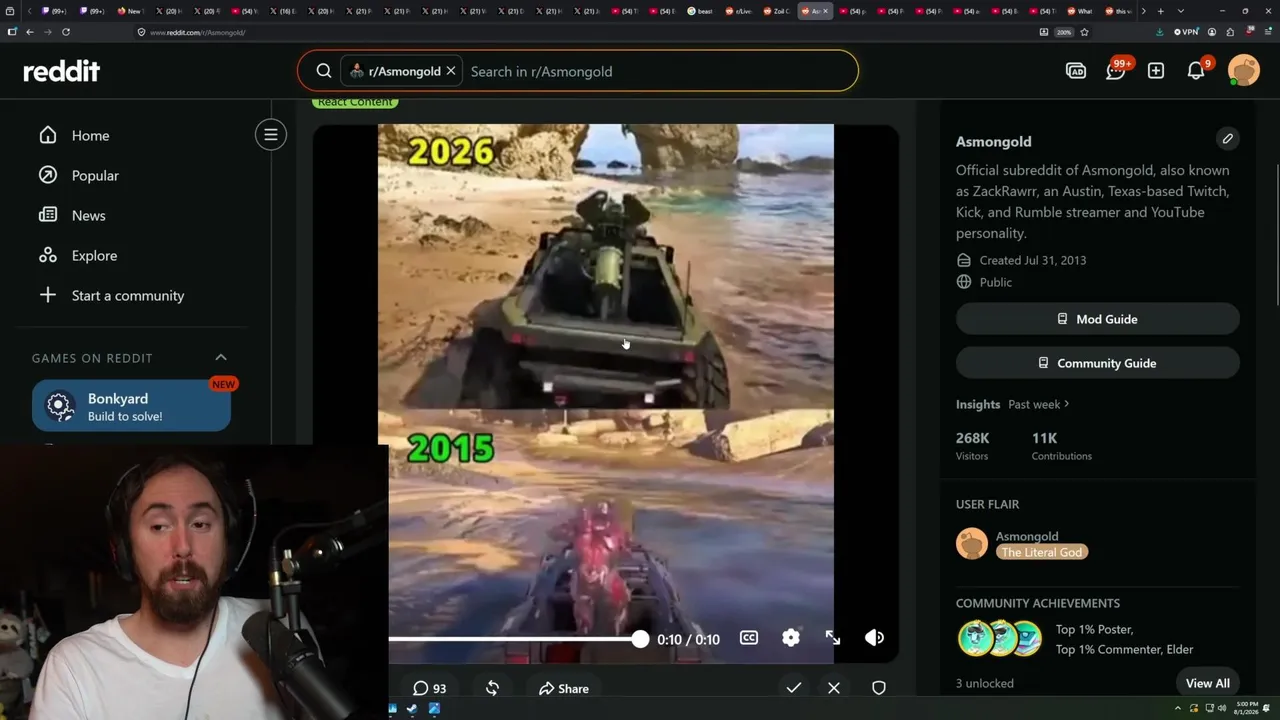Edit community details with pencil icon
Screen dimensions: 1280x720
[1227, 139]
